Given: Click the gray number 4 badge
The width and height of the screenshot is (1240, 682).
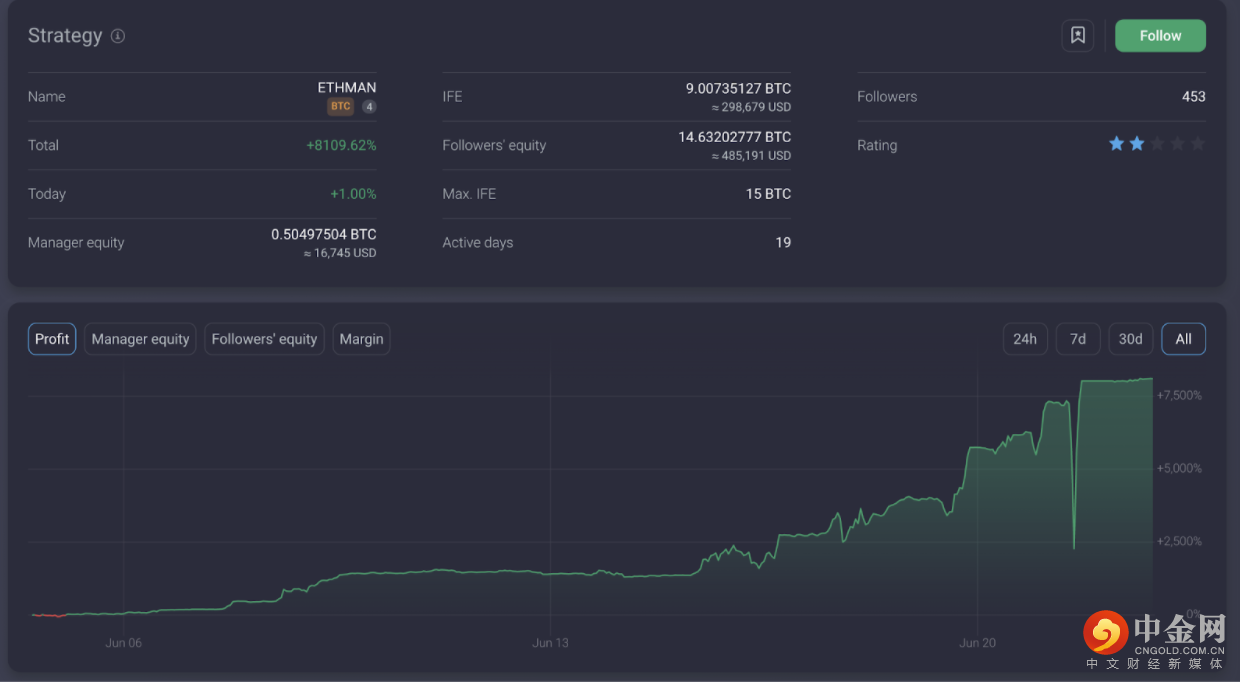Looking at the screenshot, I should coord(369,106).
